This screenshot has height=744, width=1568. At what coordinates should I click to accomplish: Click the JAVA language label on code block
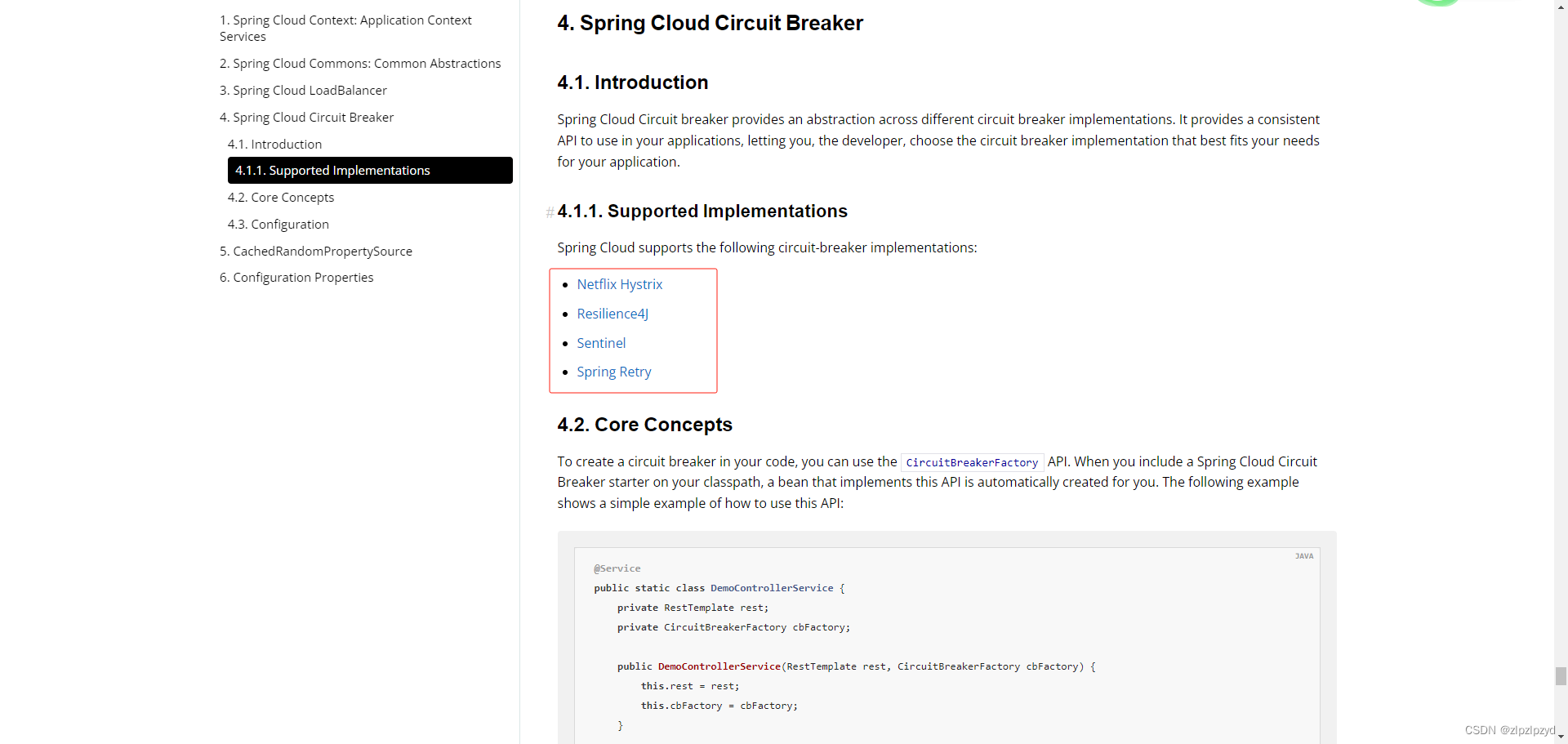pos(1304,556)
